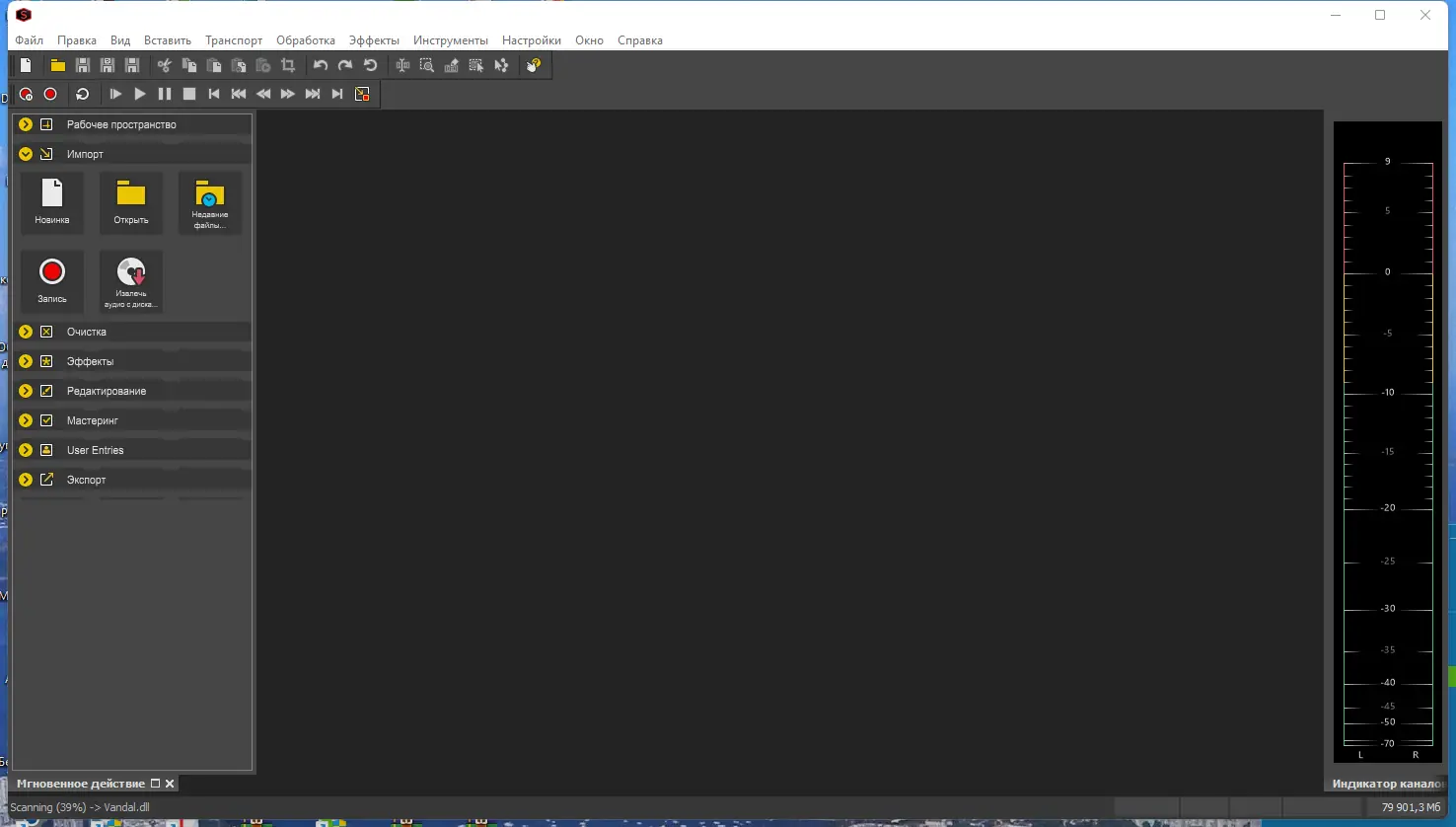
Task: Open the Окно menu
Action: [x=589, y=40]
